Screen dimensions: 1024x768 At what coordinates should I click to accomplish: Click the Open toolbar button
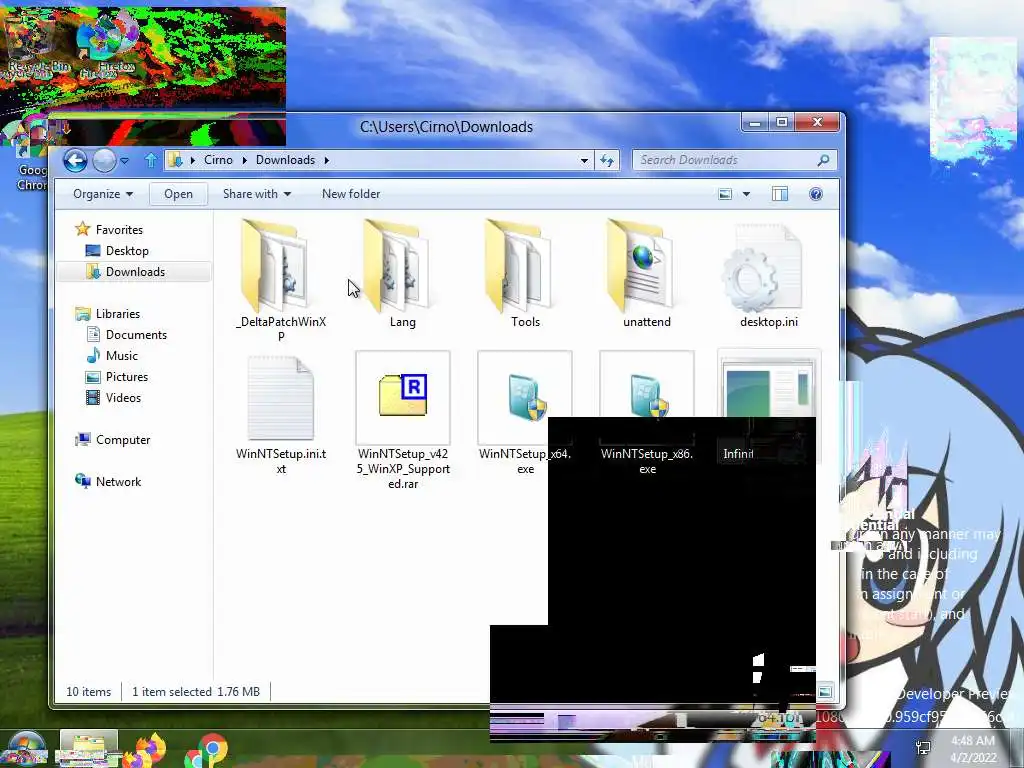click(178, 194)
